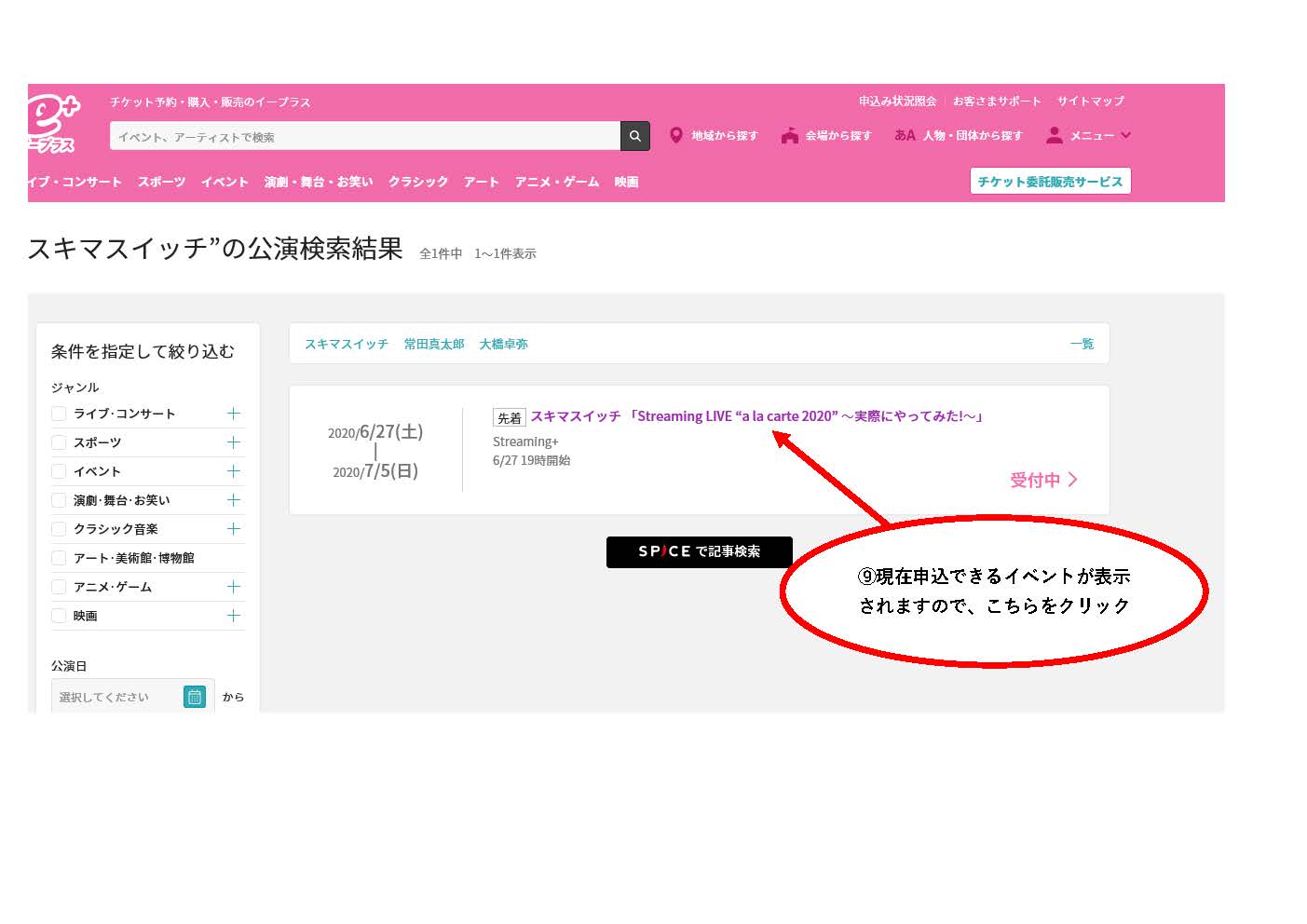This screenshot has width=1307, height=924.
Task: Click the search magnifier button
Action: pos(634,136)
